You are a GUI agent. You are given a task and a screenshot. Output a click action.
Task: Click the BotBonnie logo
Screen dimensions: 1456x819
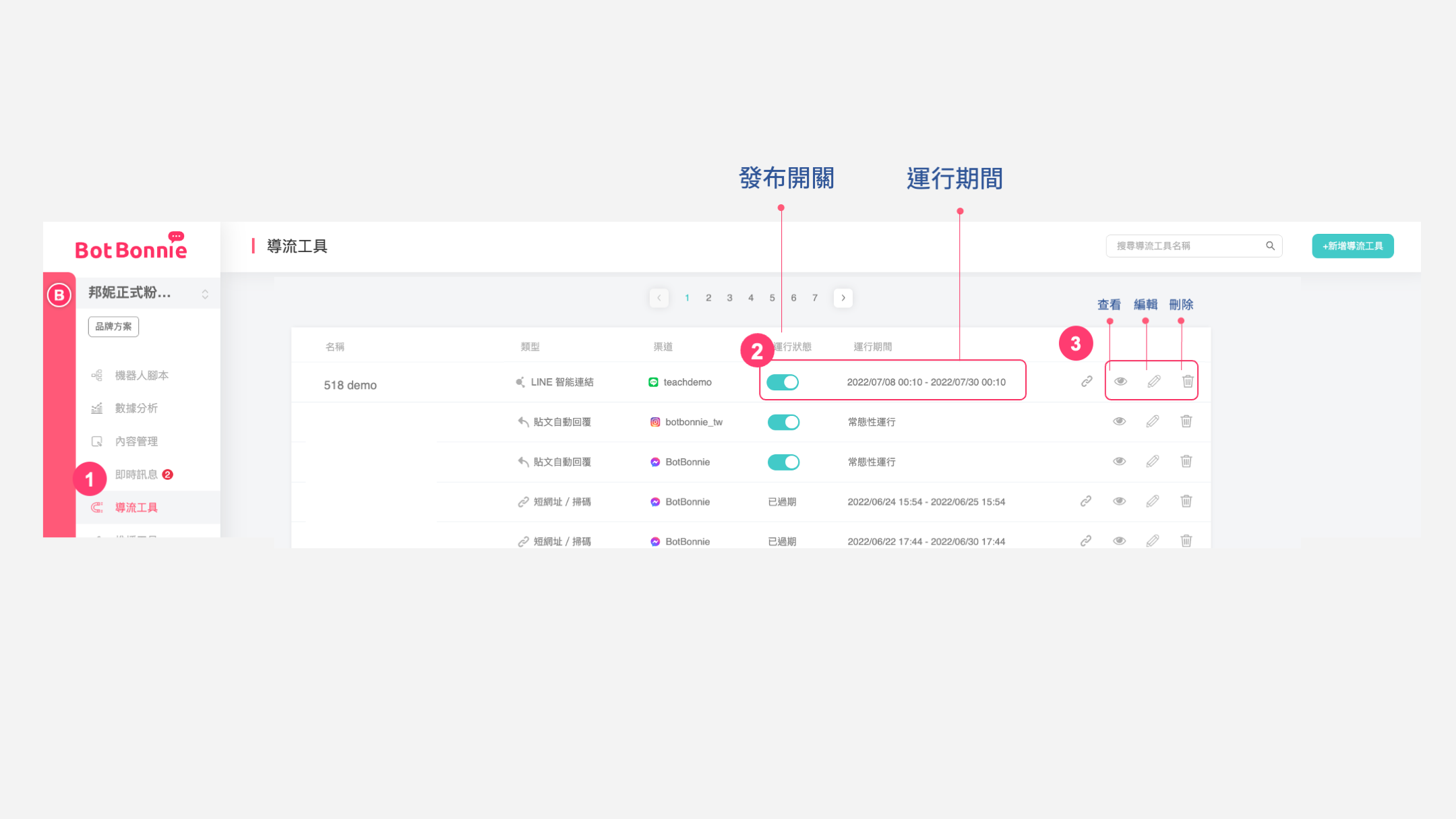pos(131,248)
